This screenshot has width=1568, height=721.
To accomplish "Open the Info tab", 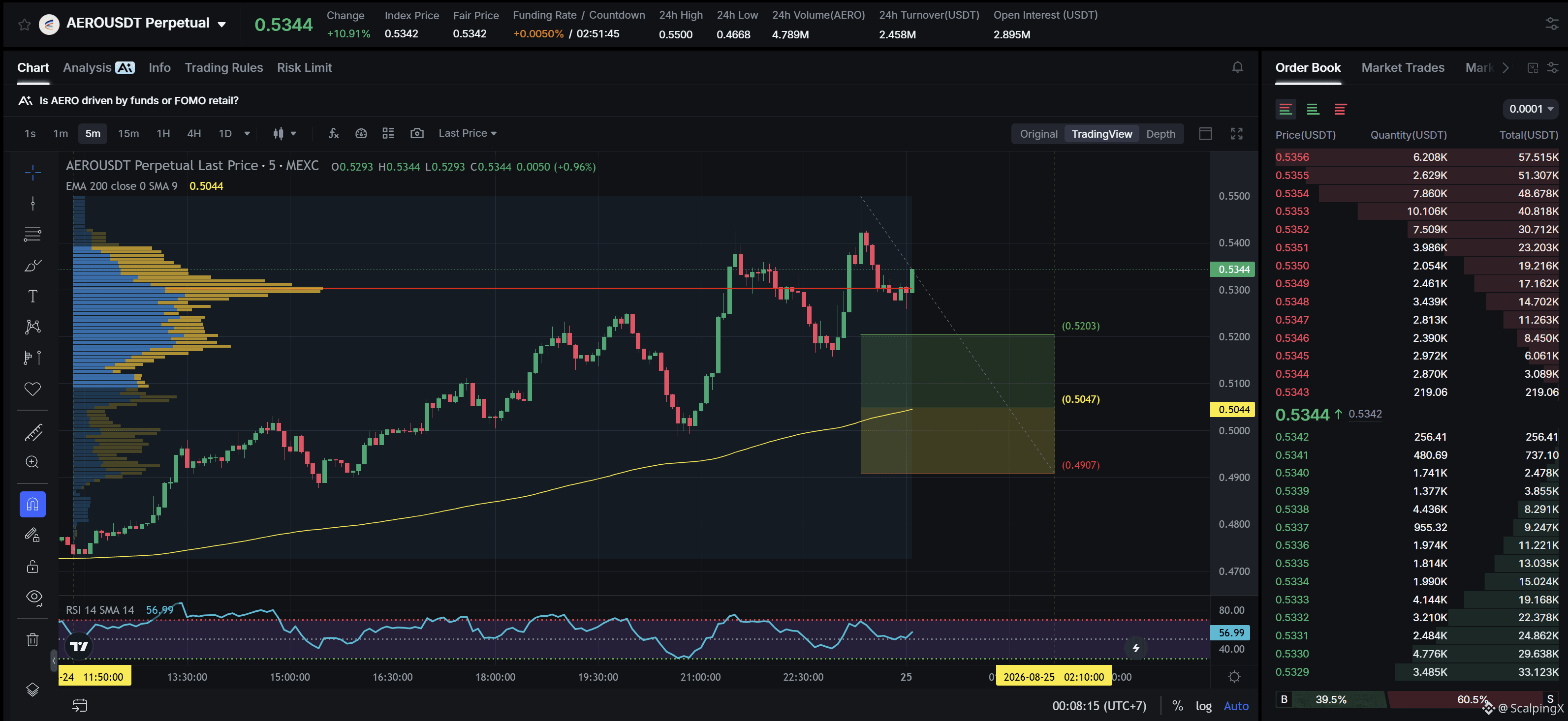I will tap(159, 67).
